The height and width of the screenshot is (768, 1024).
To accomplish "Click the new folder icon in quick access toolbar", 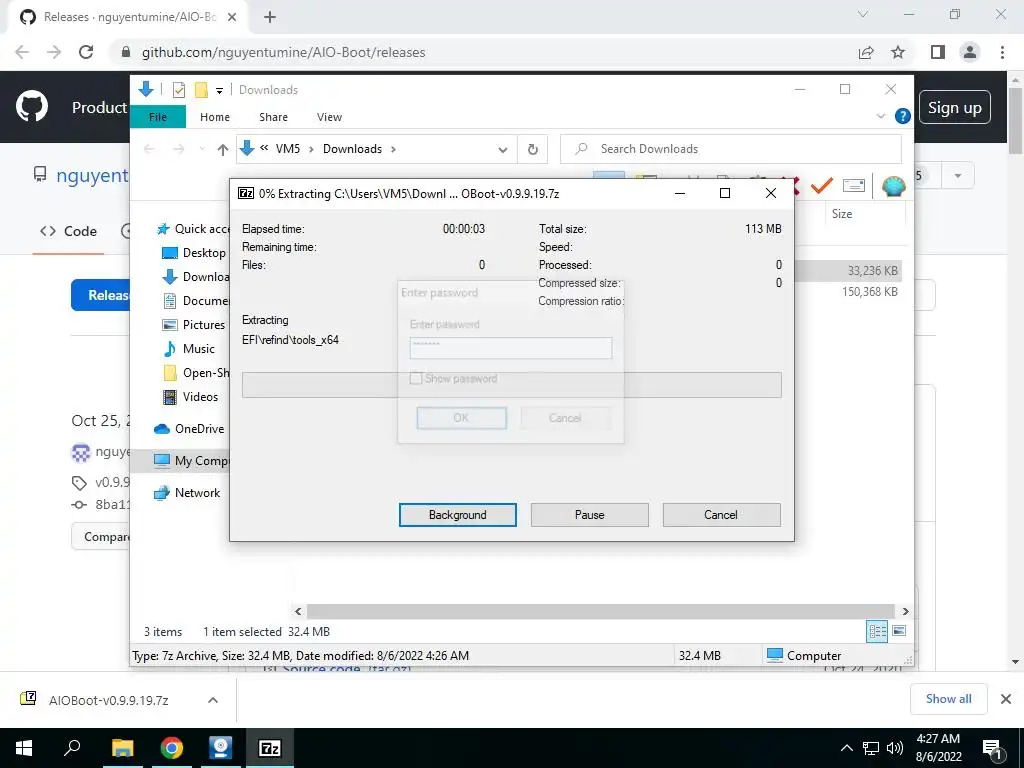I will (201, 90).
